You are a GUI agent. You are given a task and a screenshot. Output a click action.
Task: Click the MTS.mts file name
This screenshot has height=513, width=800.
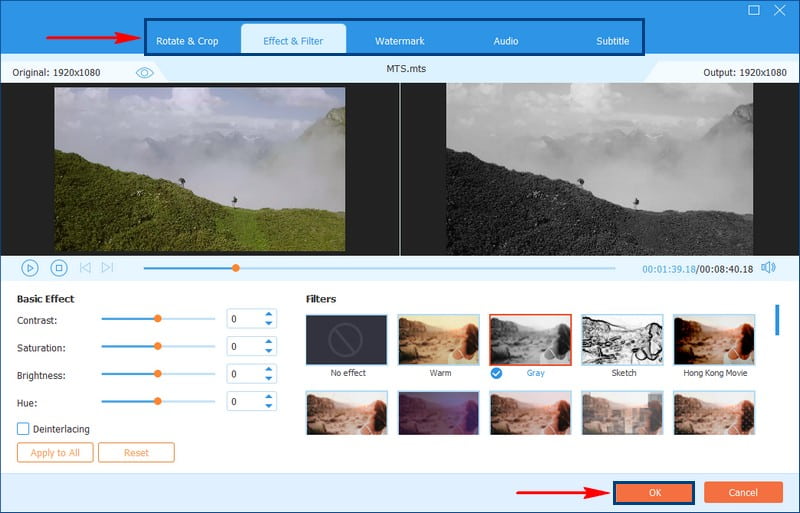(406, 68)
